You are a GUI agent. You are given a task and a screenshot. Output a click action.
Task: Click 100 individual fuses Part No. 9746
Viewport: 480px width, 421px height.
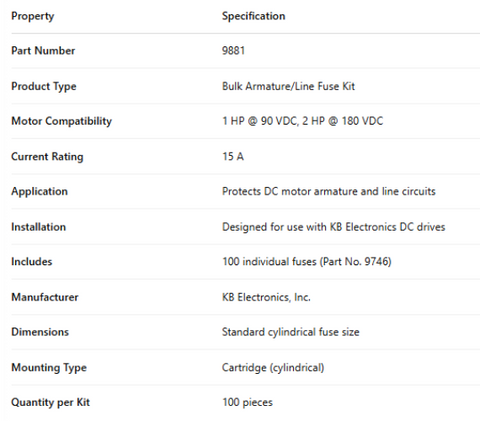[x=307, y=262]
